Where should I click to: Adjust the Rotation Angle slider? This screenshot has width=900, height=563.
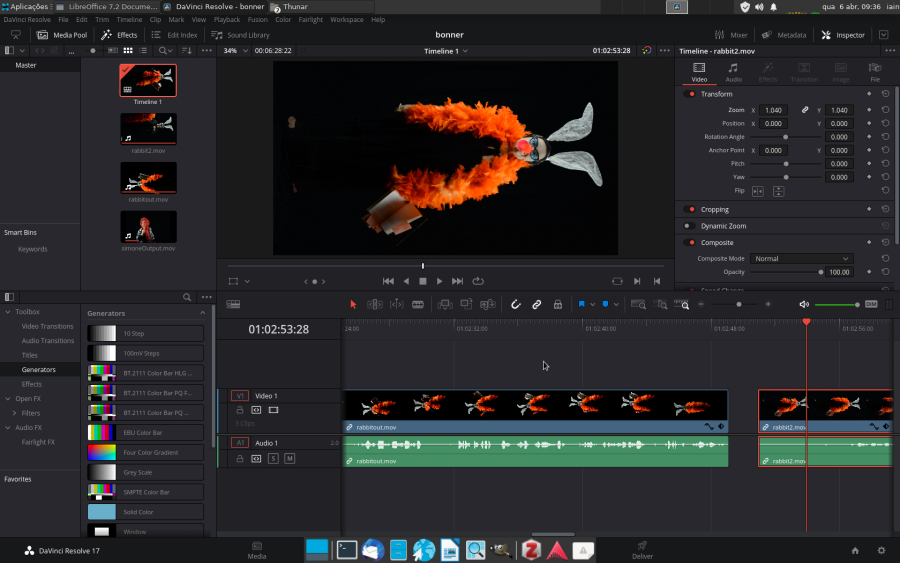785,137
